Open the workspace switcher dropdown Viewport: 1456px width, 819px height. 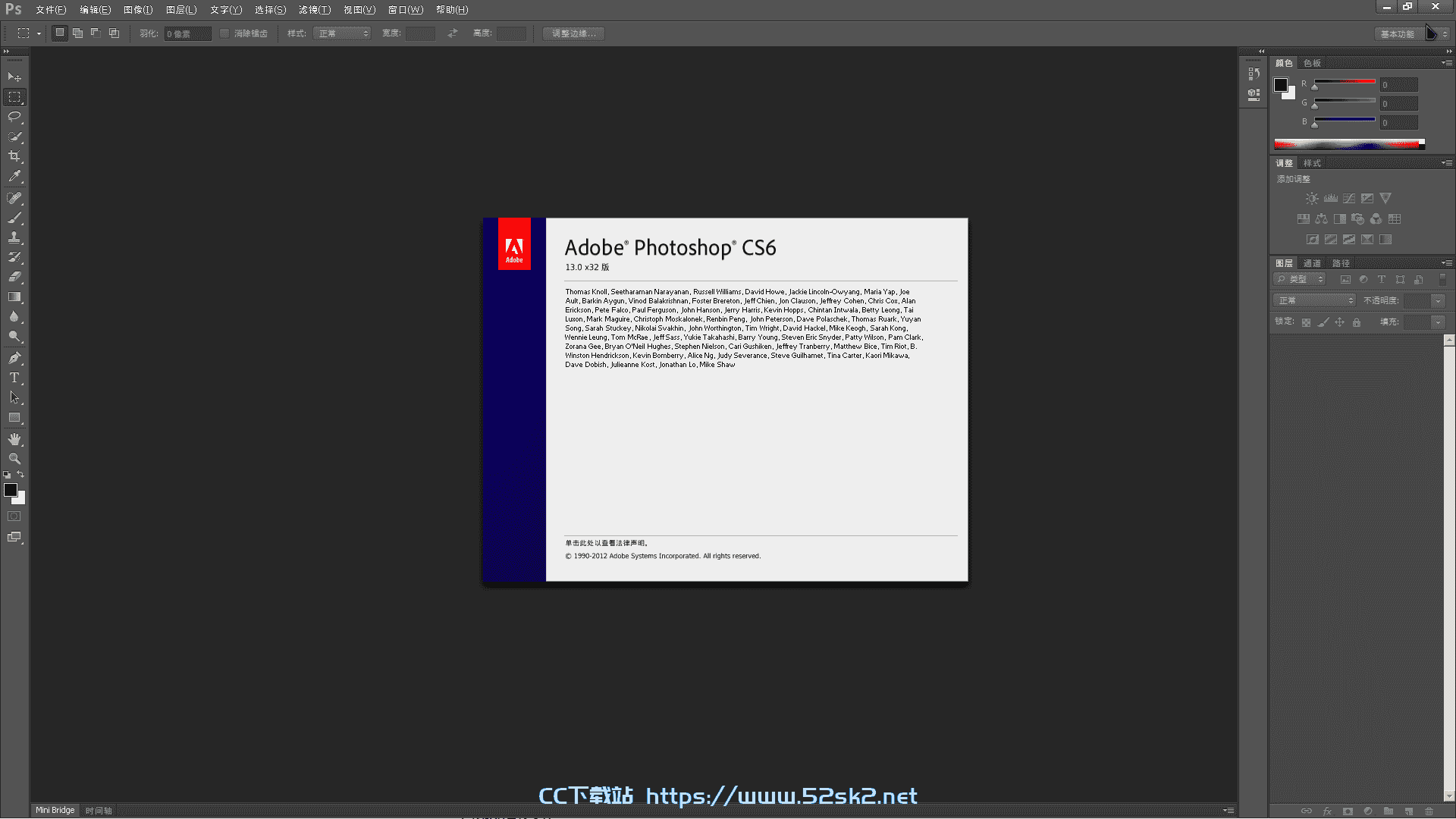pos(1414,34)
